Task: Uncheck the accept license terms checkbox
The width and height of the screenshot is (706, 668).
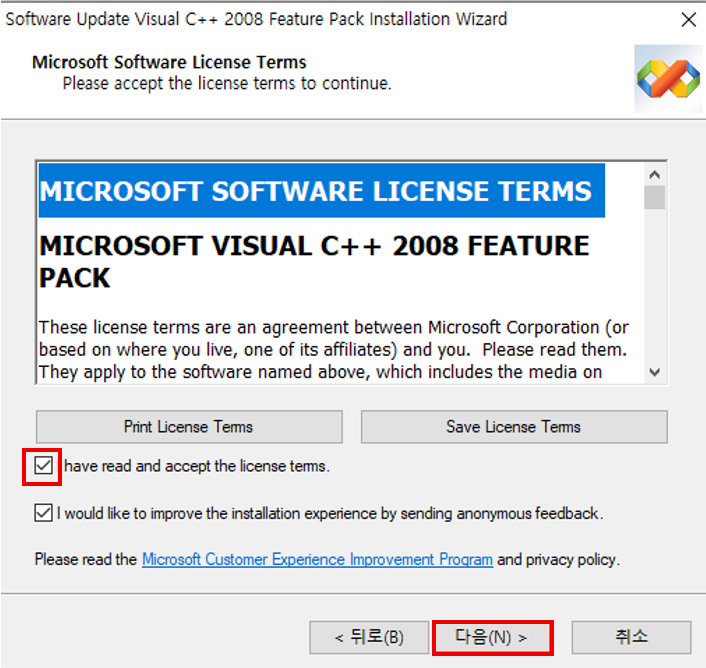Action: (x=43, y=466)
